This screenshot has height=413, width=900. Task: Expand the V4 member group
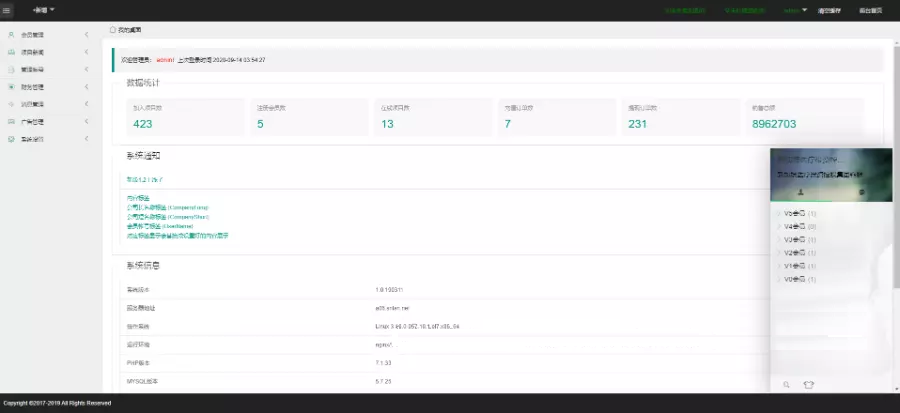[x=796, y=227]
